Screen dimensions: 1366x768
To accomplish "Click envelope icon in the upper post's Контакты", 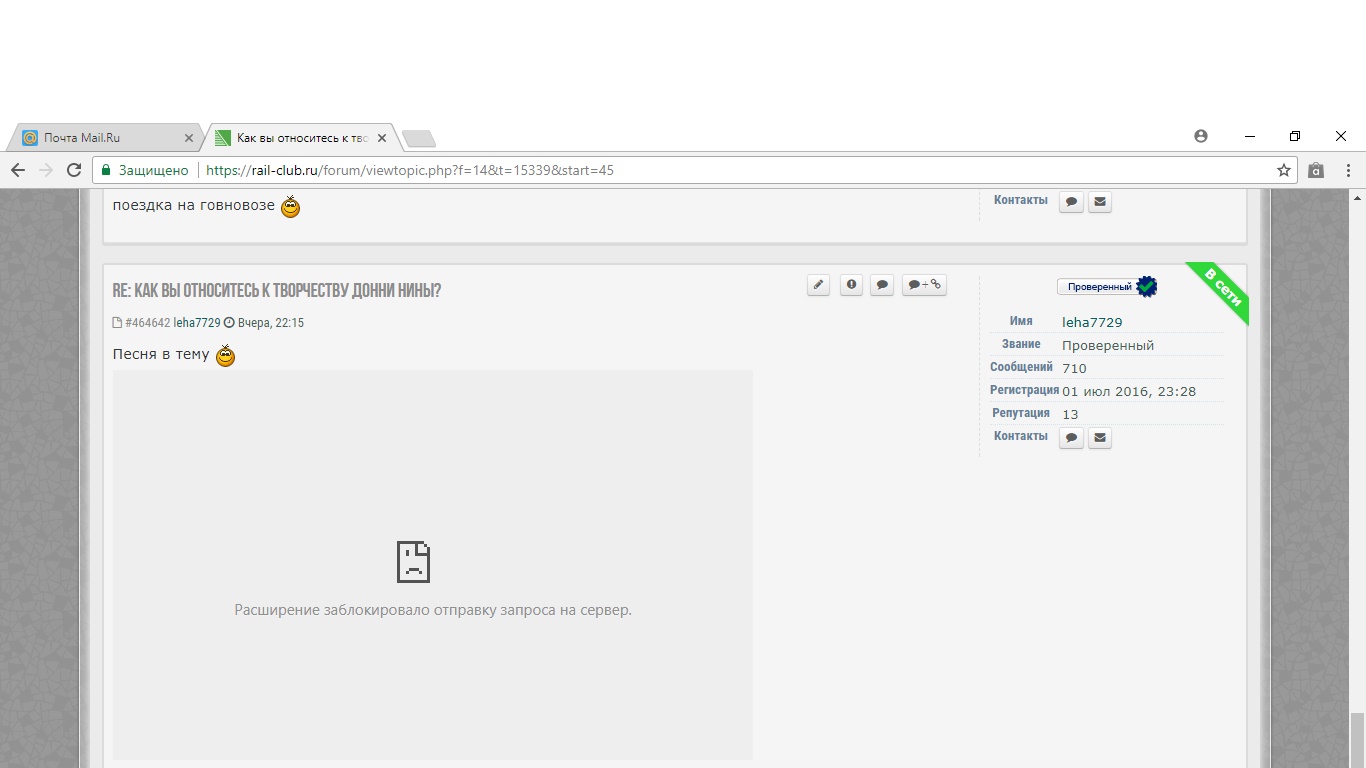I will (1099, 202).
